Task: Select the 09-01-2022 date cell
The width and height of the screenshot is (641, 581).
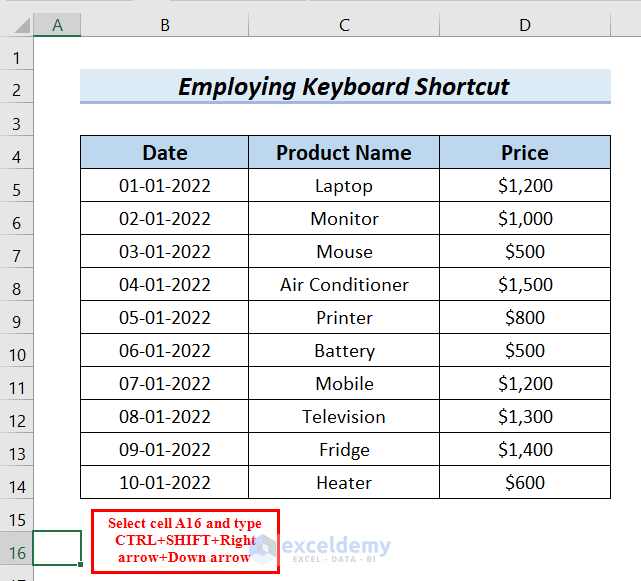Action: (x=164, y=449)
